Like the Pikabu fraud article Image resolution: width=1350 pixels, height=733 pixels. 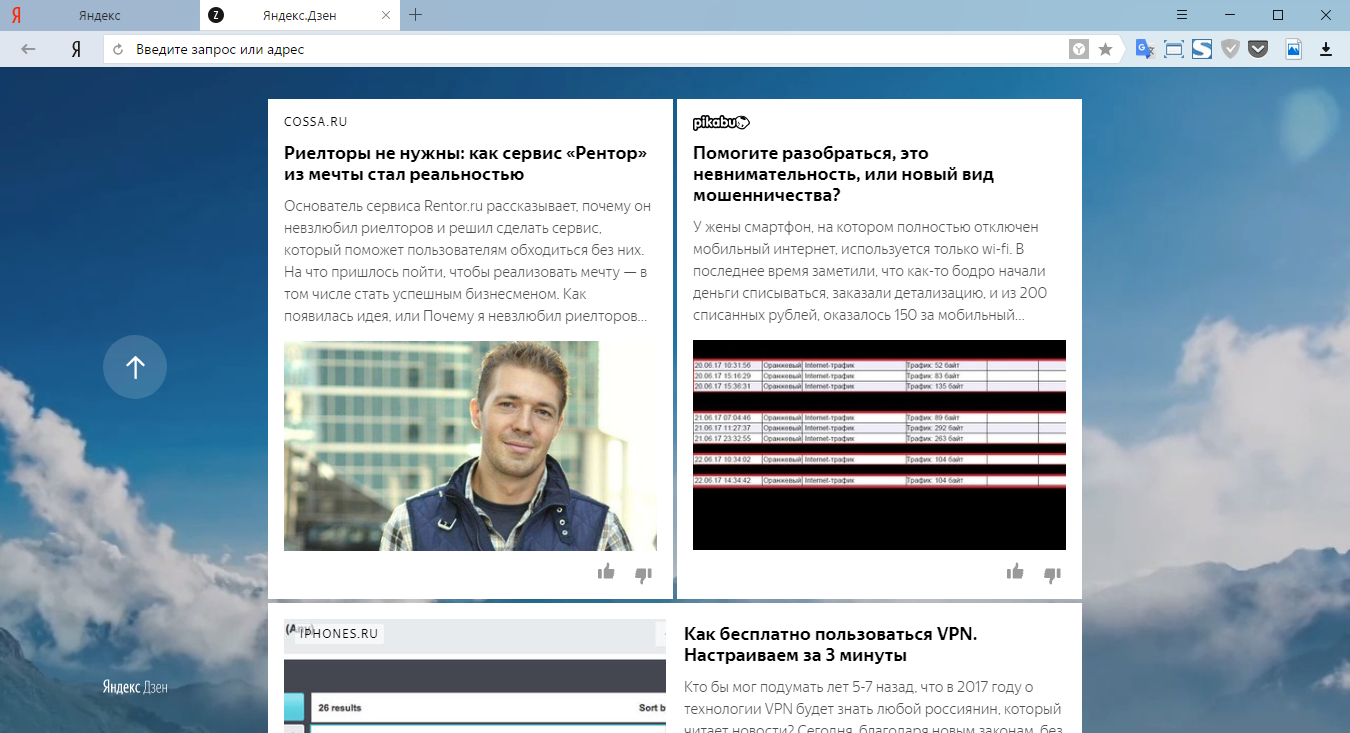tap(1015, 572)
